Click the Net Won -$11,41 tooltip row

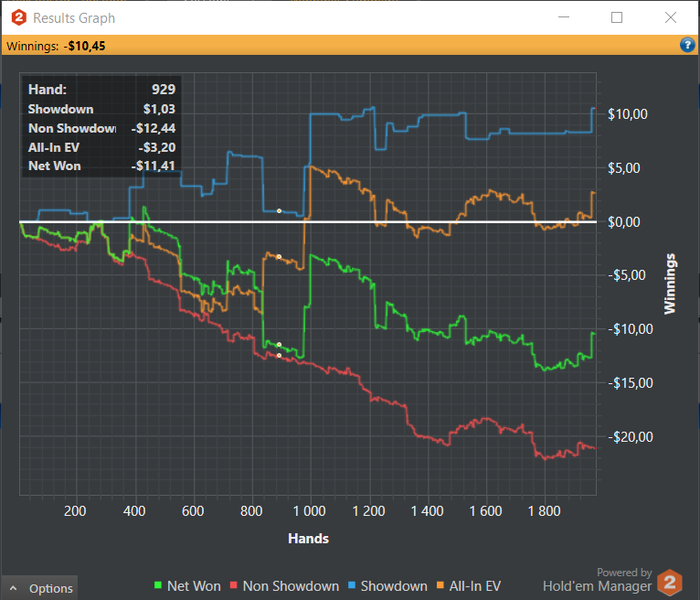[x=102, y=166]
